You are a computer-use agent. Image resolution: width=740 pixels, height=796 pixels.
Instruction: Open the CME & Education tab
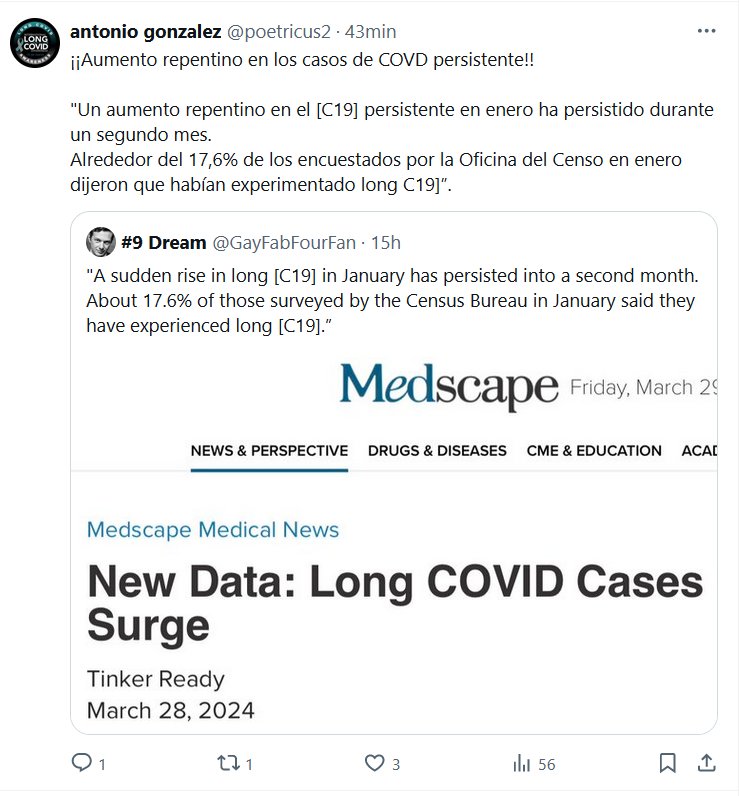[x=594, y=451]
